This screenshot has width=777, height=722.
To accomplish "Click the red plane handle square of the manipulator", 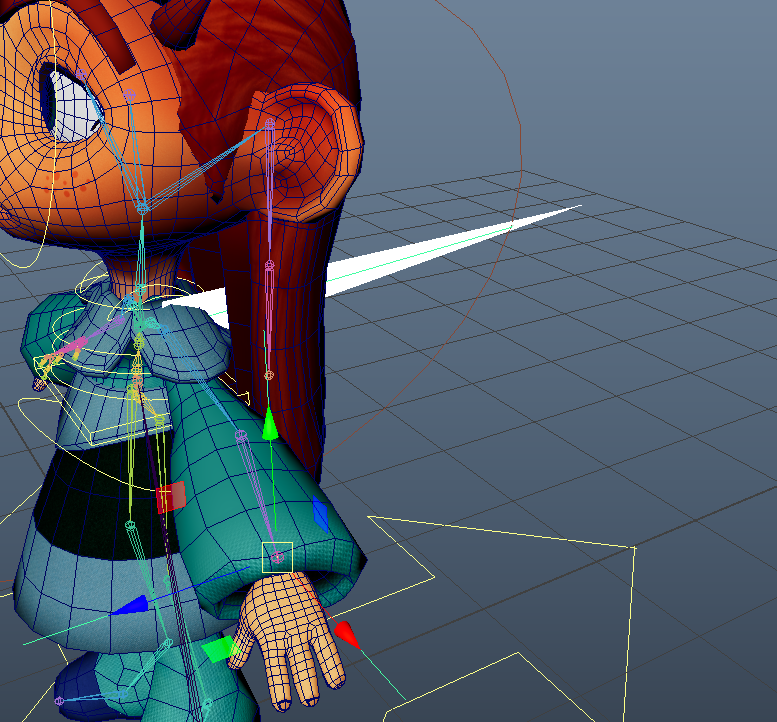I will [171, 497].
